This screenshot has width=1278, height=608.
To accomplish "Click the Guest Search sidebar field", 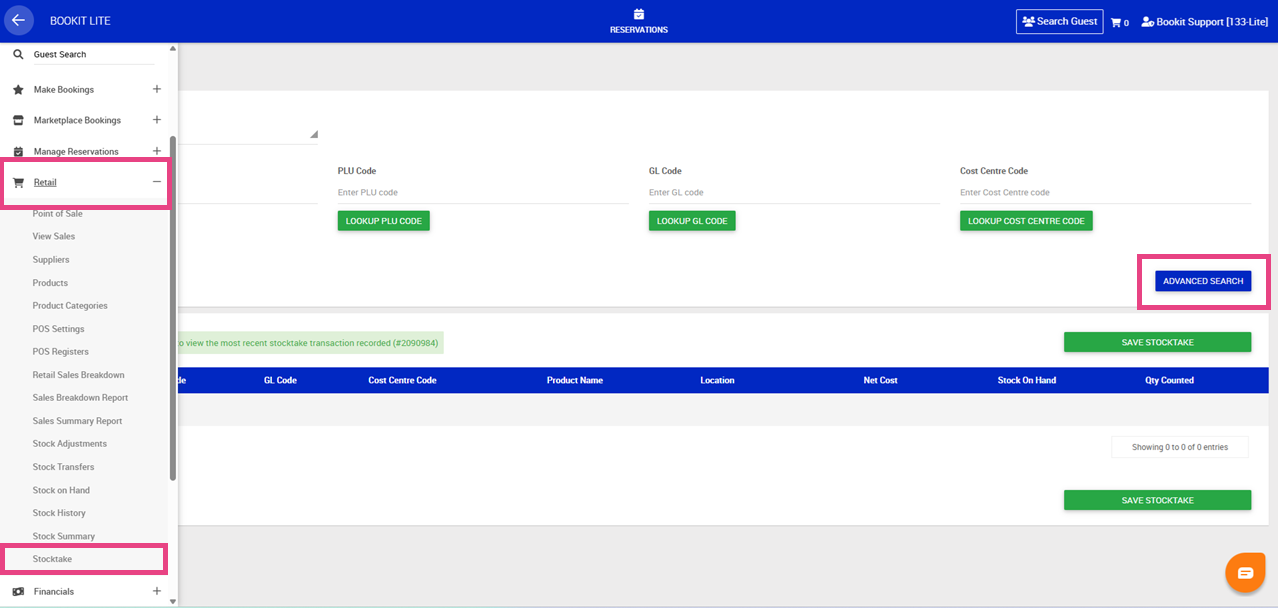I will click(94, 54).
